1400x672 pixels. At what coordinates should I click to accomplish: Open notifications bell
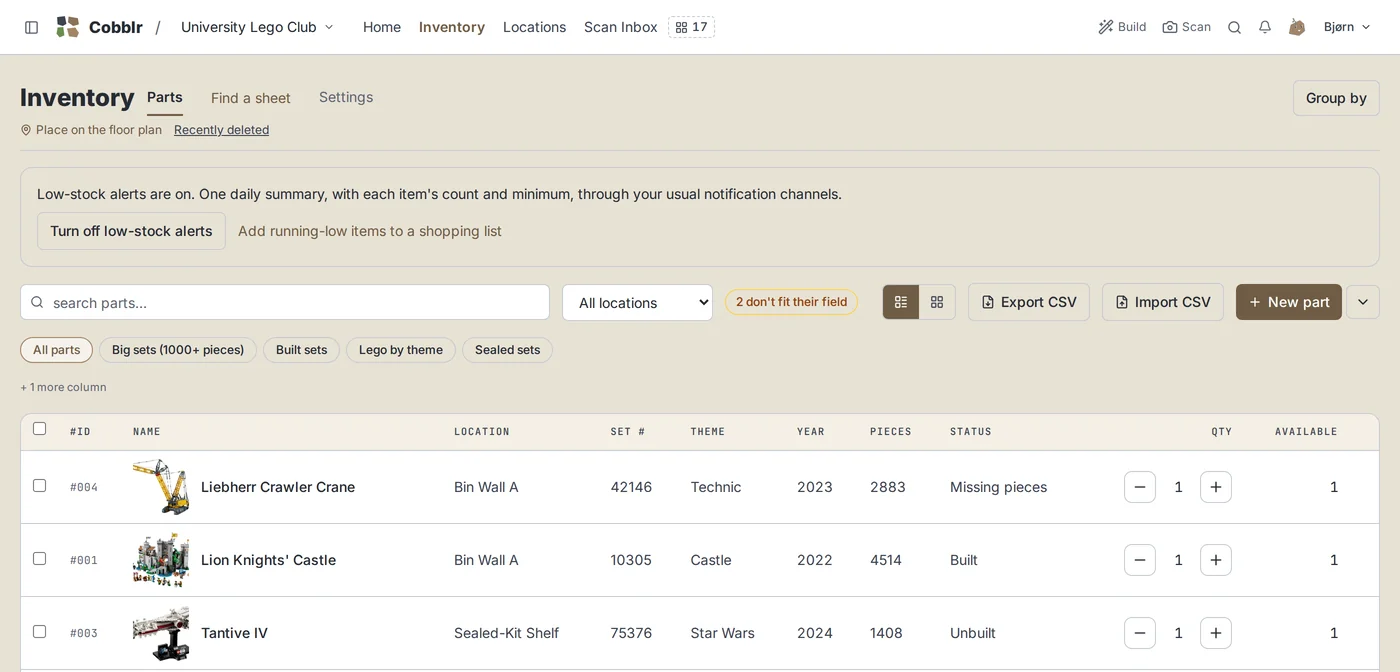pyautogui.click(x=1265, y=27)
